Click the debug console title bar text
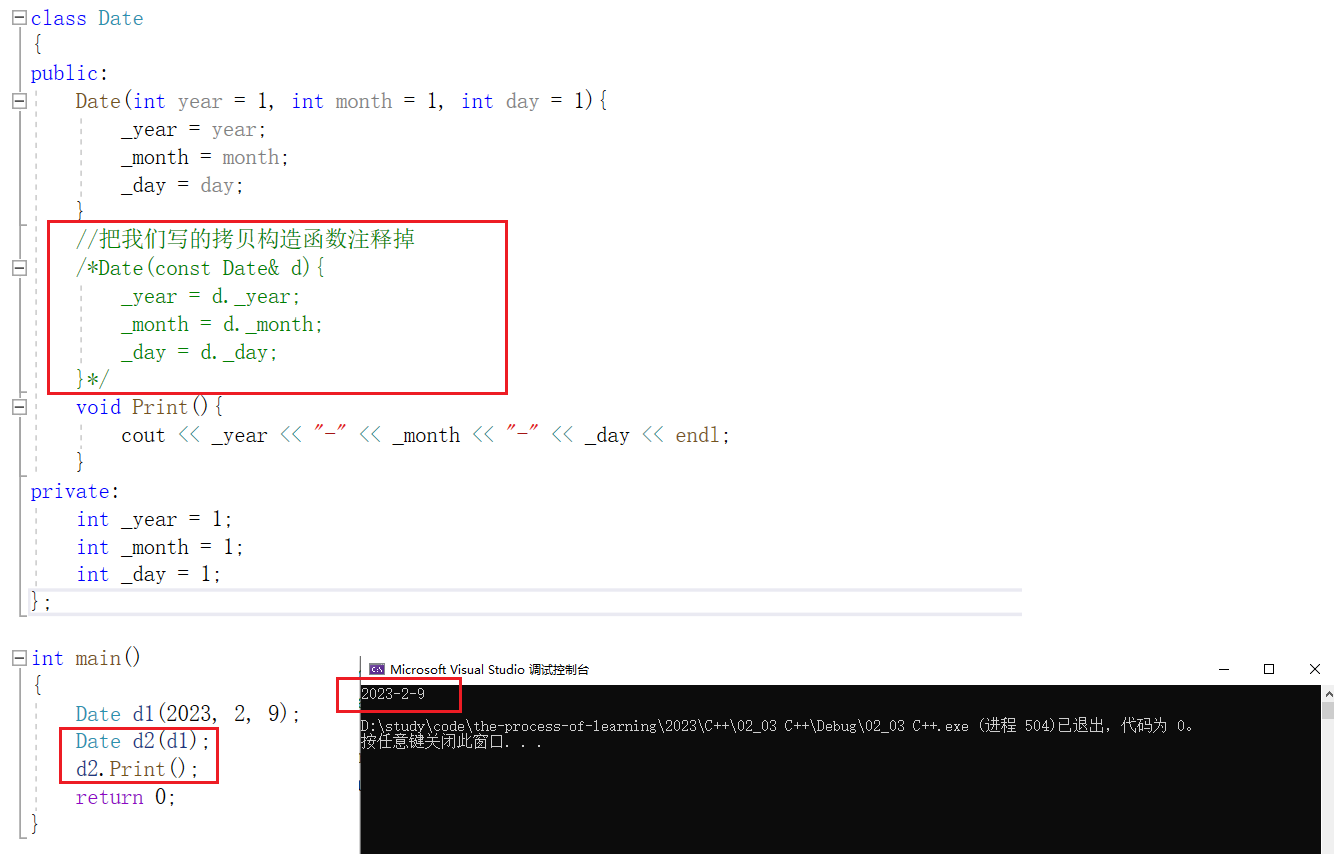This screenshot has width=1334, height=854. point(489,669)
